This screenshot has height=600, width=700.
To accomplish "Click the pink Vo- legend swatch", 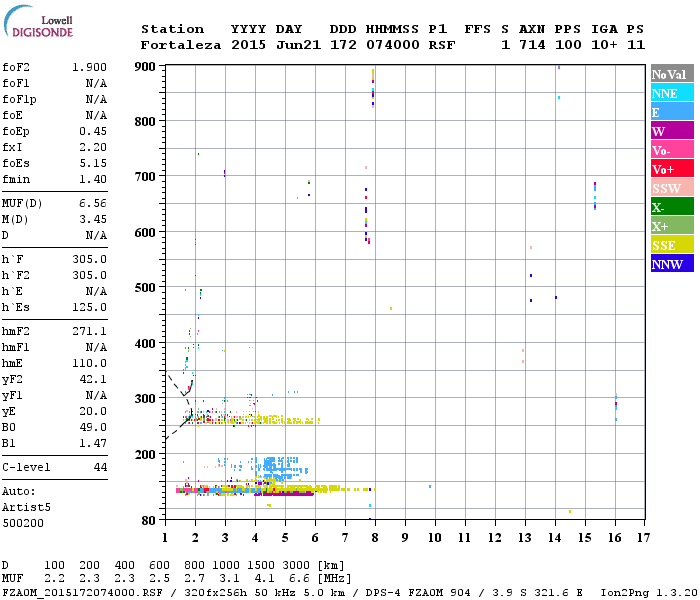I will click(672, 150).
